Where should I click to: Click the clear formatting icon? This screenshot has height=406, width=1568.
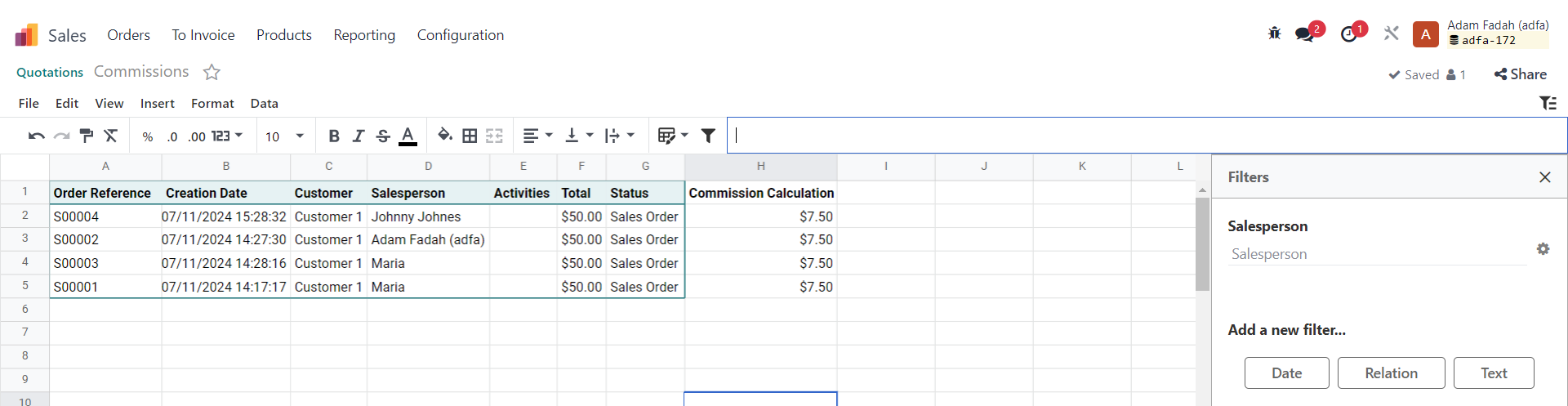tap(111, 136)
